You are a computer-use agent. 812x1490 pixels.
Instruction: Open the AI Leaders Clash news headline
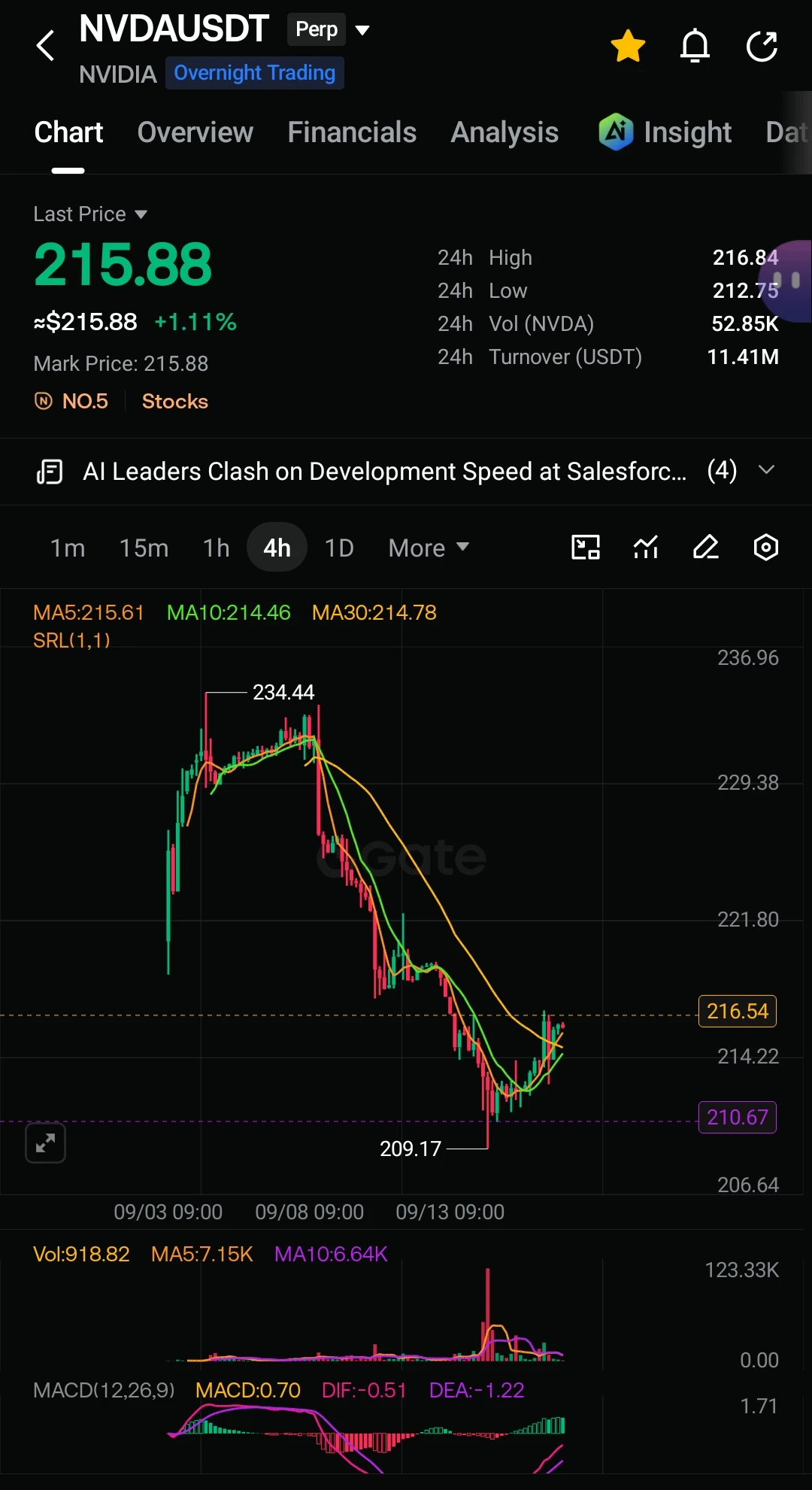(385, 472)
